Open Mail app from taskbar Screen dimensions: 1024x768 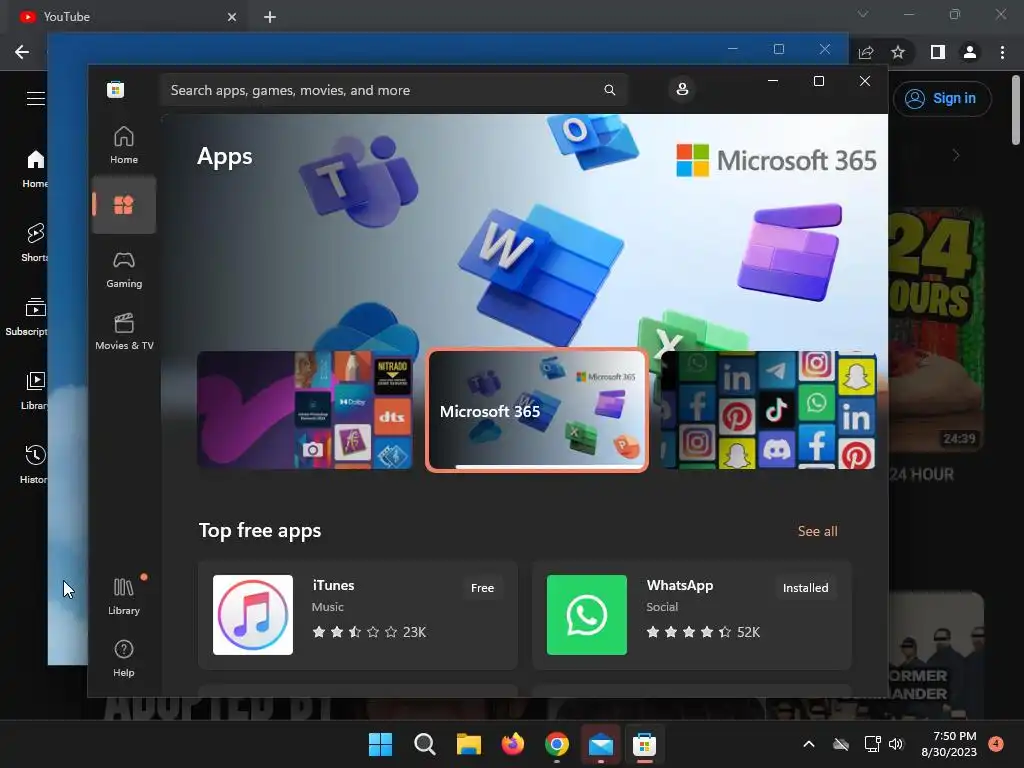(x=600, y=744)
